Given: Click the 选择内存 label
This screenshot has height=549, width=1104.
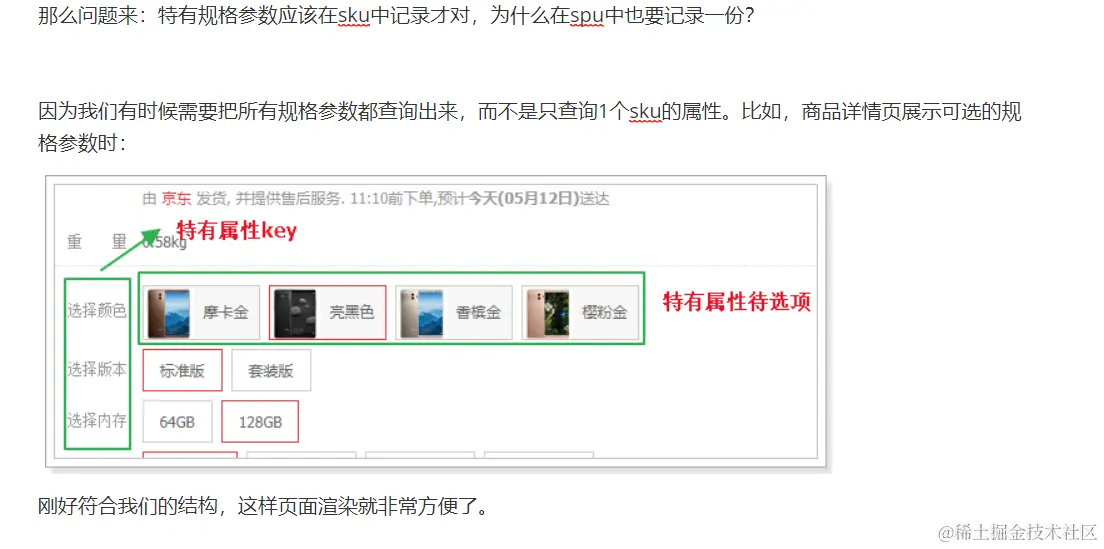Looking at the screenshot, I should [x=96, y=421].
